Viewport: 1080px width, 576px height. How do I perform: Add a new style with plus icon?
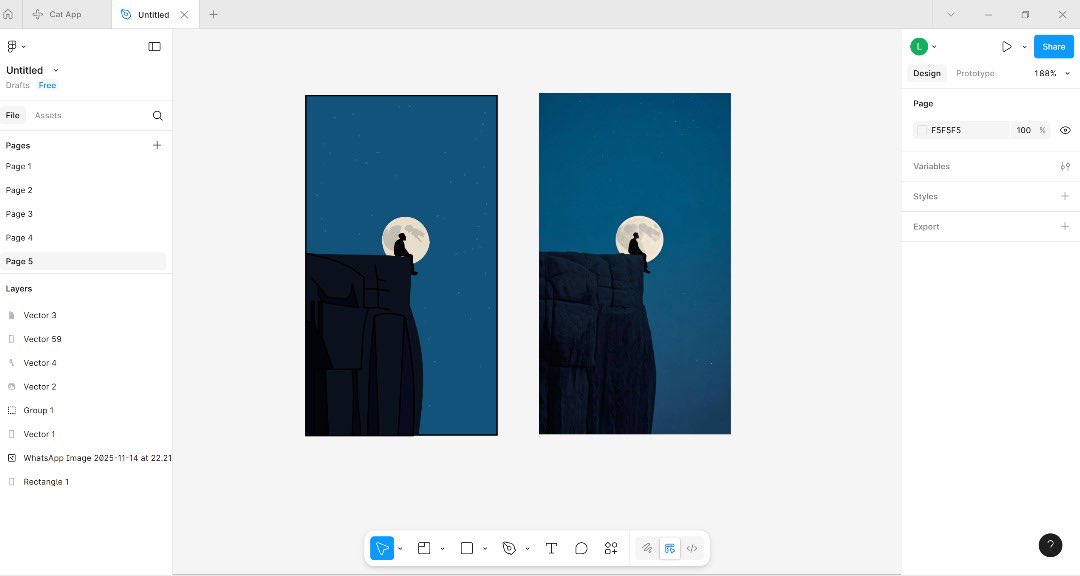point(1065,196)
